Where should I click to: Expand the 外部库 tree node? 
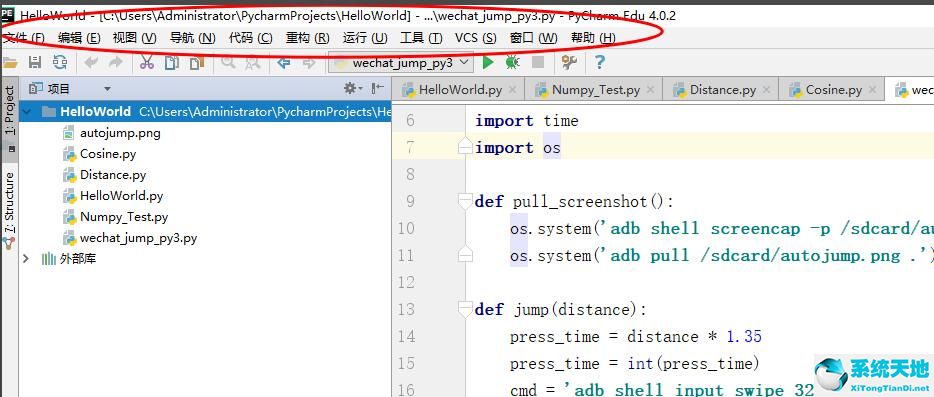(26, 259)
